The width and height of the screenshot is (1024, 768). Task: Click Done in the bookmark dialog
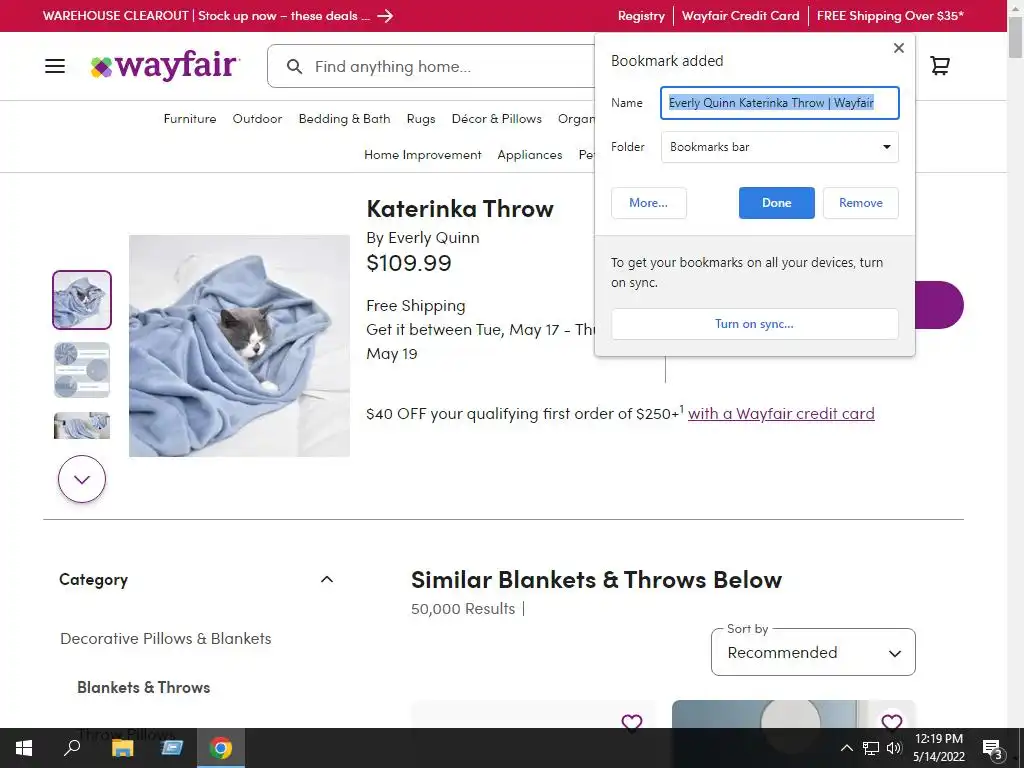coord(776,203)
